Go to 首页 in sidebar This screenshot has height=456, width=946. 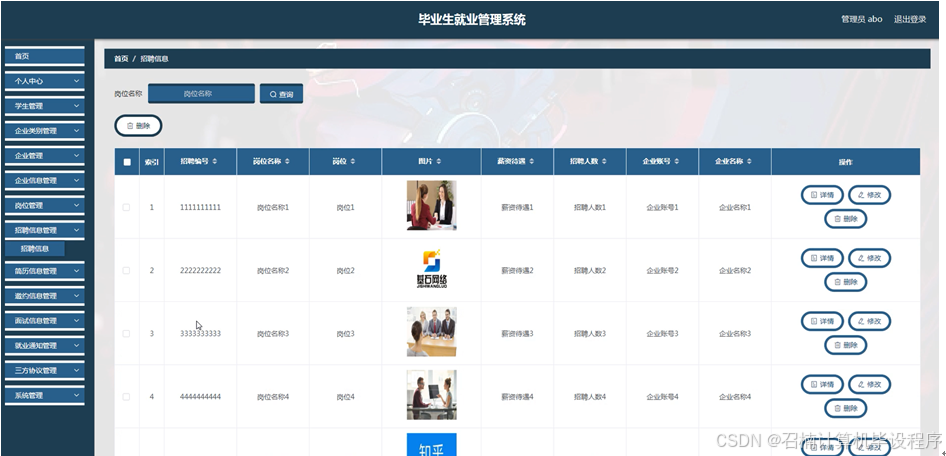coord(45,56)
